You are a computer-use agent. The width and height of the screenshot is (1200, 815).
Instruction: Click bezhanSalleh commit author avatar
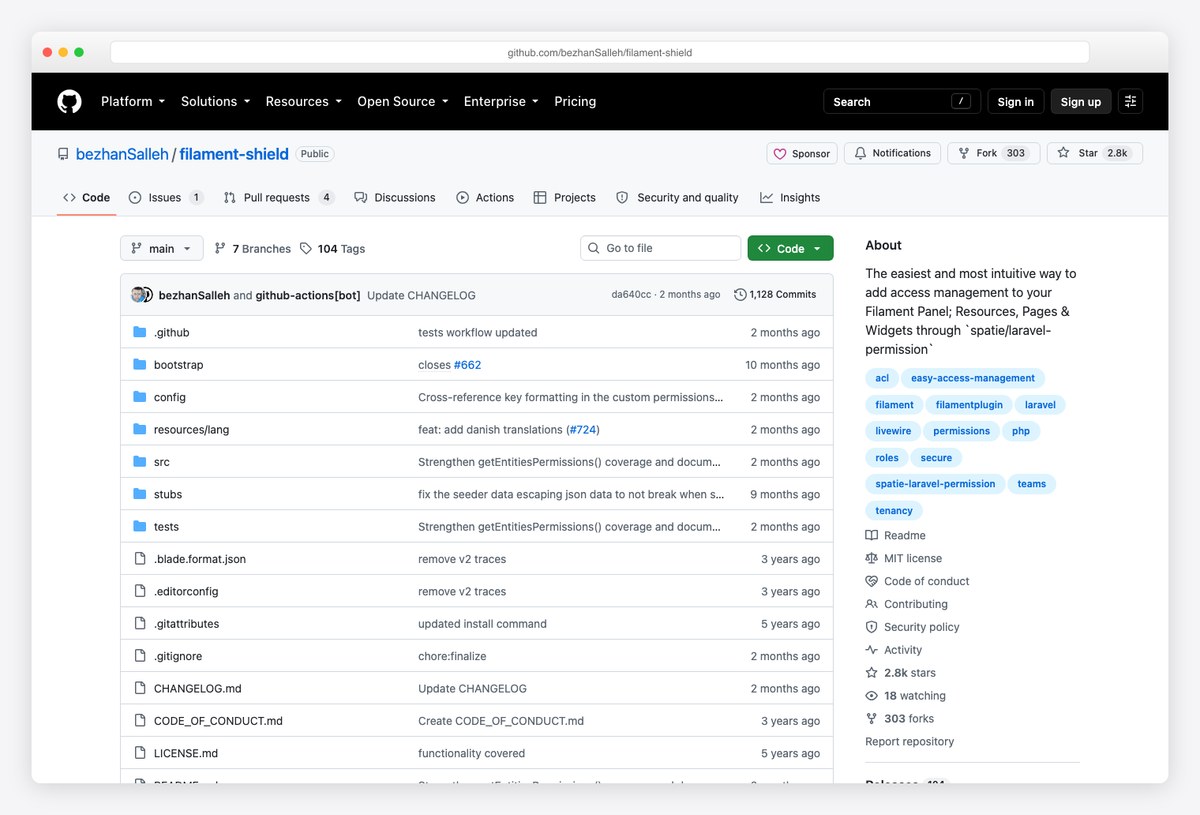coord(138,295)
